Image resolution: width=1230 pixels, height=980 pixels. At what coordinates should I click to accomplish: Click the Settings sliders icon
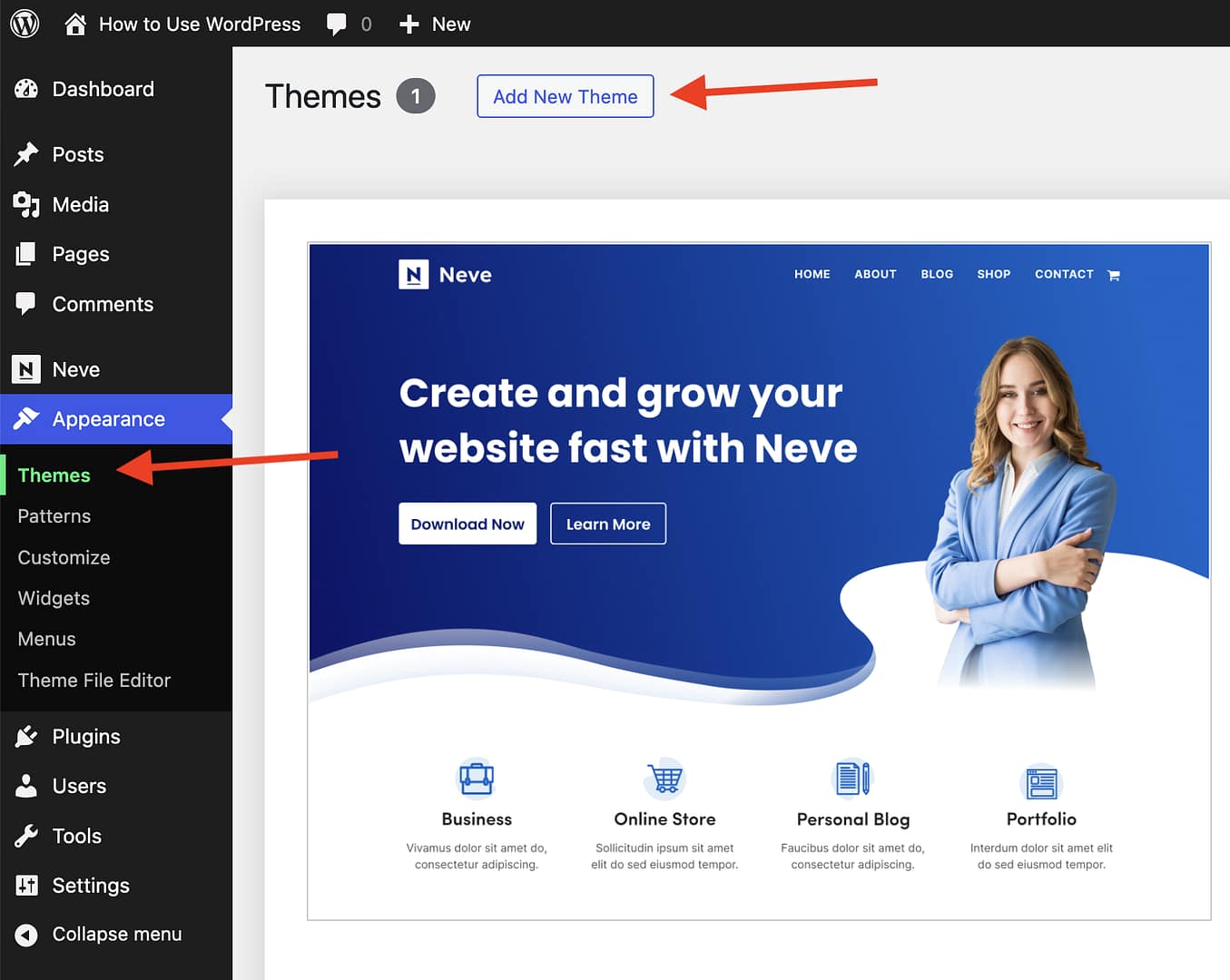click(x=26, y=885)
